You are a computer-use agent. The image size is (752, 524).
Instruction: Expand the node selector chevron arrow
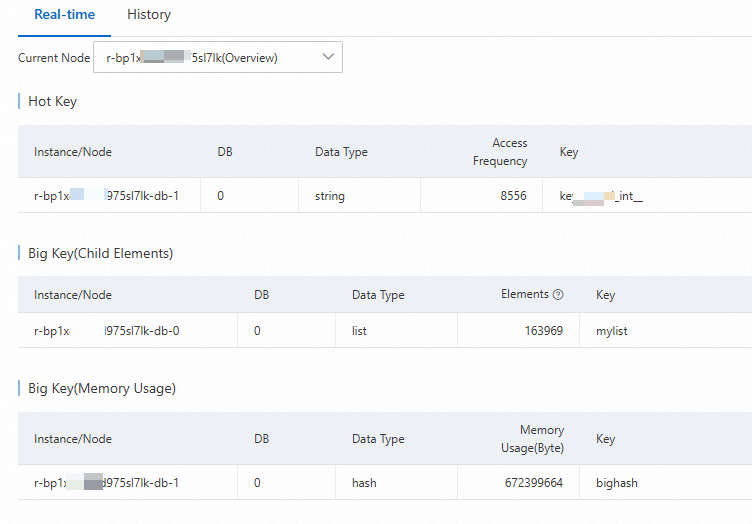328,58
